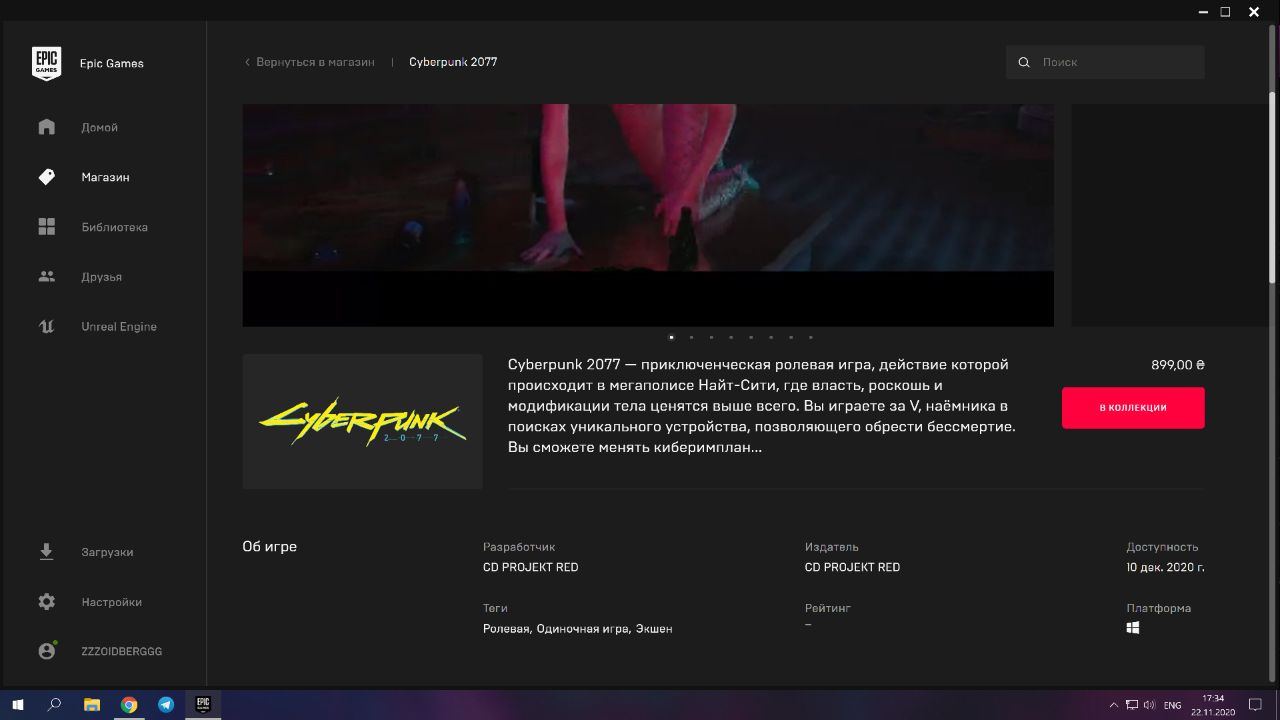Click release date 10 дек. 2020 г.
This screenshot has width=1280, height=720.
1165,567
